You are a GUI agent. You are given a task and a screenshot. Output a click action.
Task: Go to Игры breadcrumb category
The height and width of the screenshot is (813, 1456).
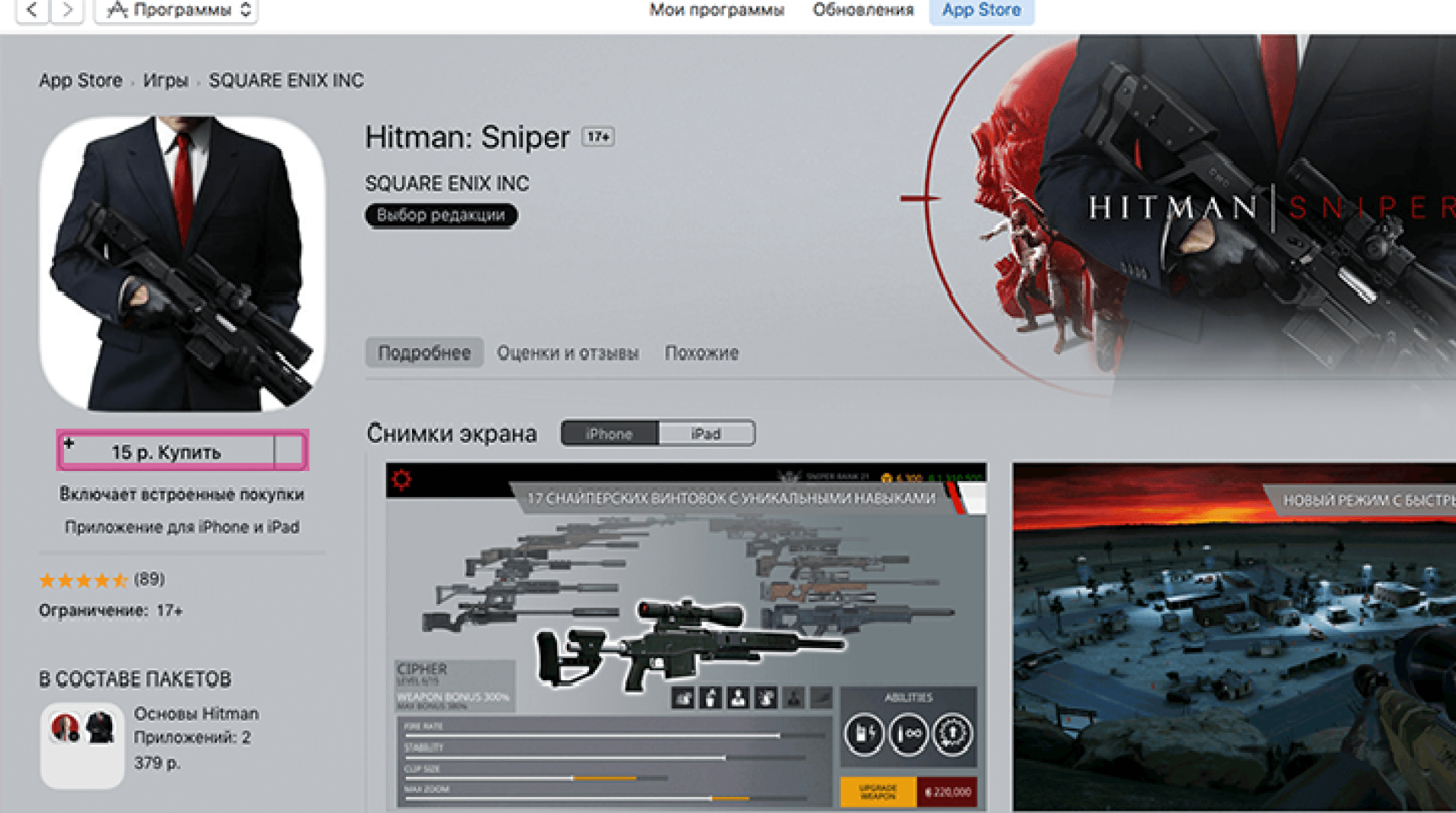[166, 80]
